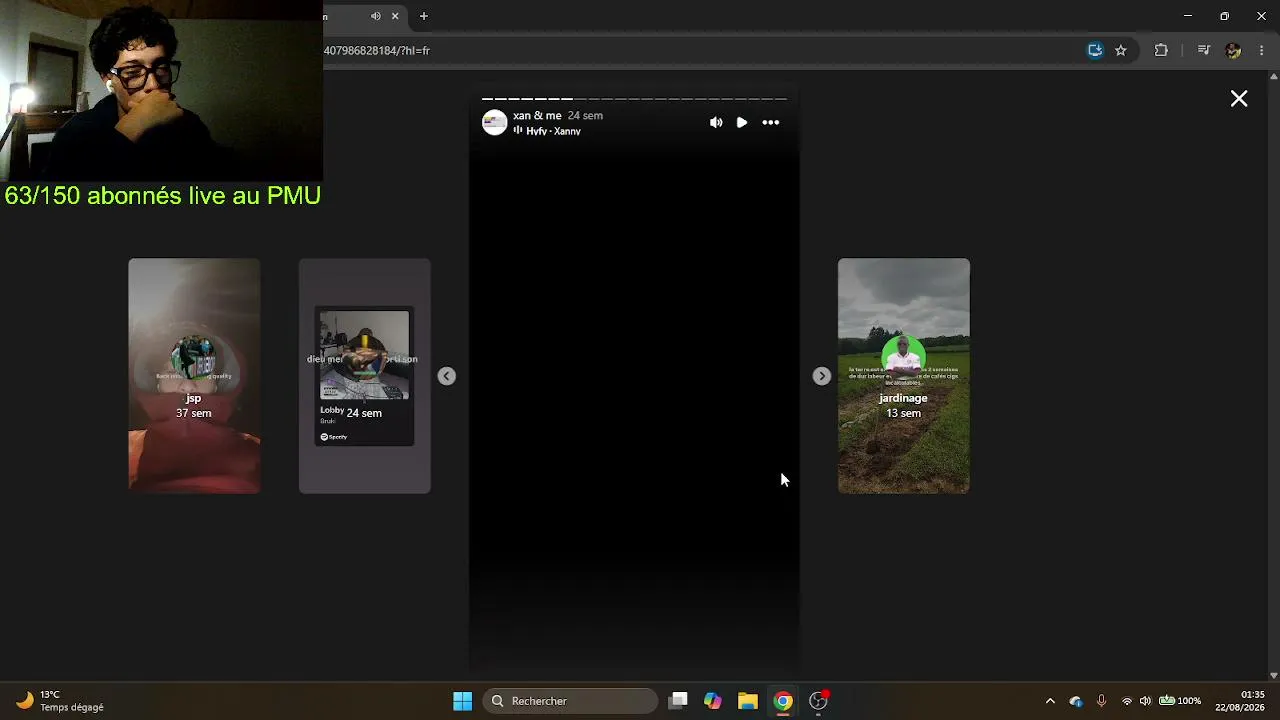Go to the previous story with the left arrow
This screenshot has height=720, width=1280.
pyautogui.click(x=447, y=376)
